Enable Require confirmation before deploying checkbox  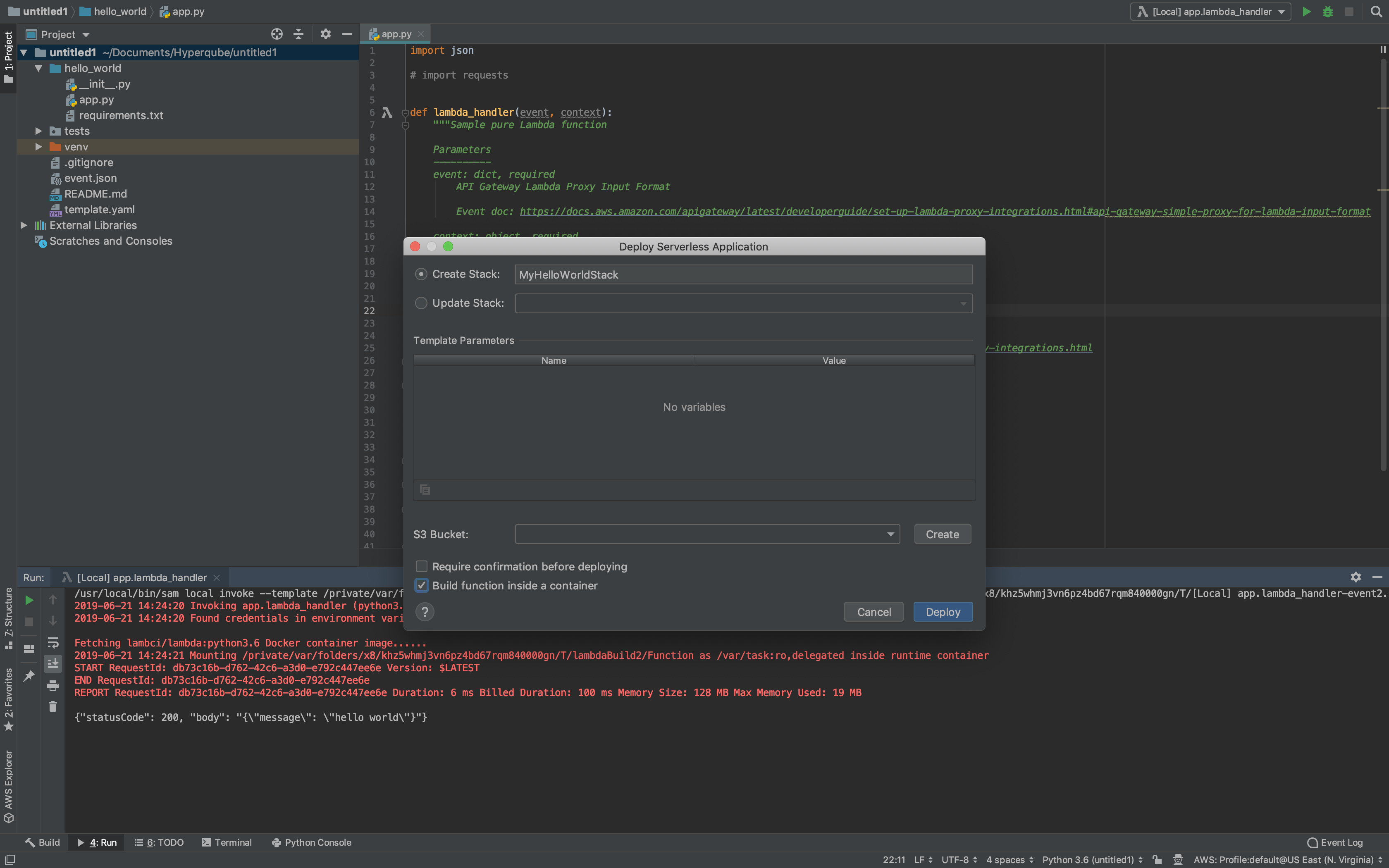click(x=422, y=567)
